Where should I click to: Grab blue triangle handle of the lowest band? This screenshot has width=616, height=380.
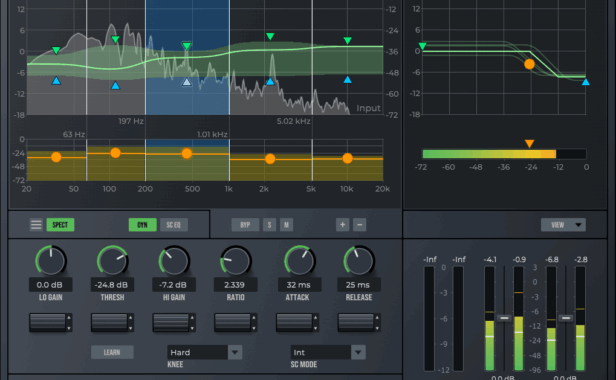(x=56, y=81)
